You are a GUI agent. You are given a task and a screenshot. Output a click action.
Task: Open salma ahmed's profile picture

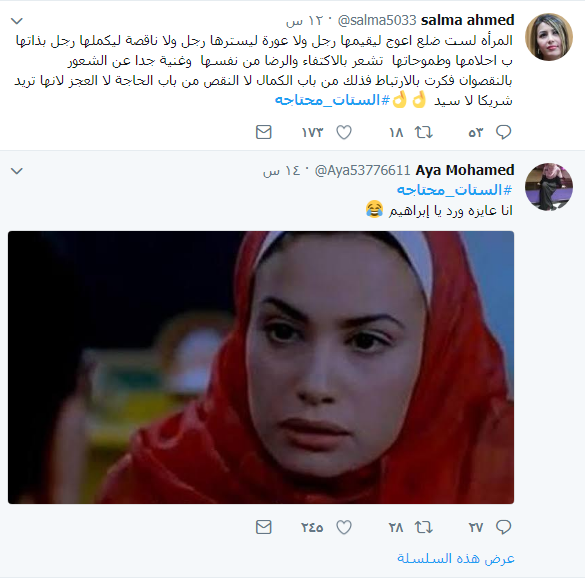click(x=549, y=37)
